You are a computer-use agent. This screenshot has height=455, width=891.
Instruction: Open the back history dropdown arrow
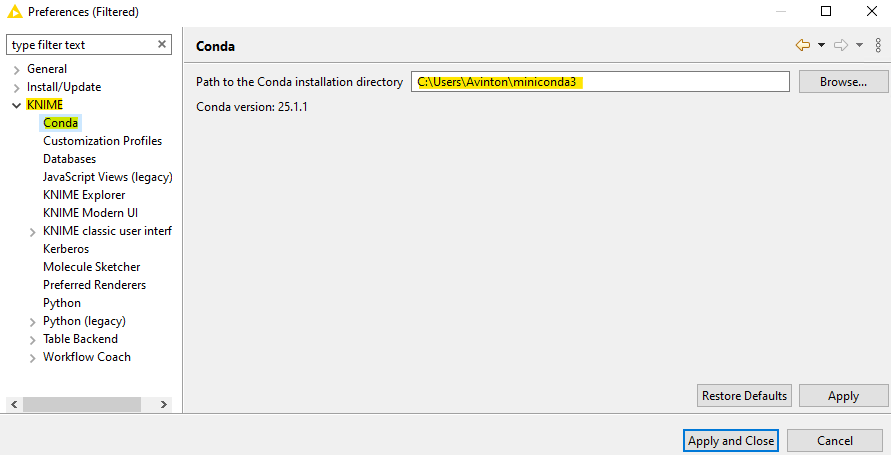pyautogui.click(x=821, y=45)
